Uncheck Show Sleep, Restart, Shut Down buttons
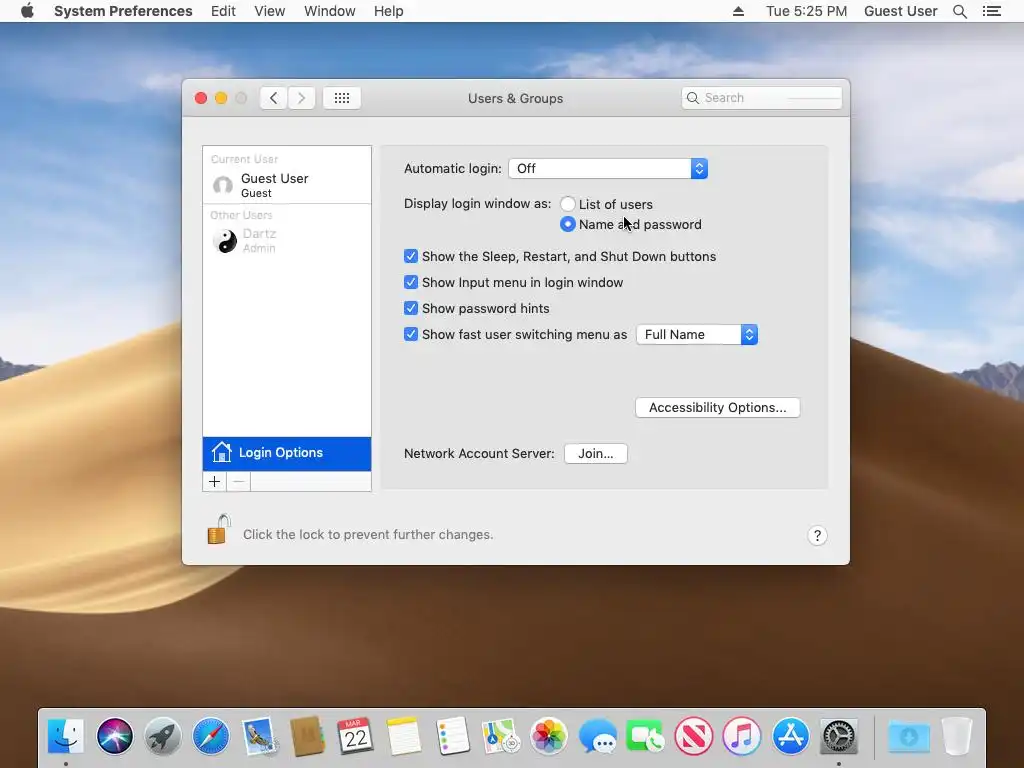The height and width of the screenshot is (768, 1024). [x=411, y=256]
